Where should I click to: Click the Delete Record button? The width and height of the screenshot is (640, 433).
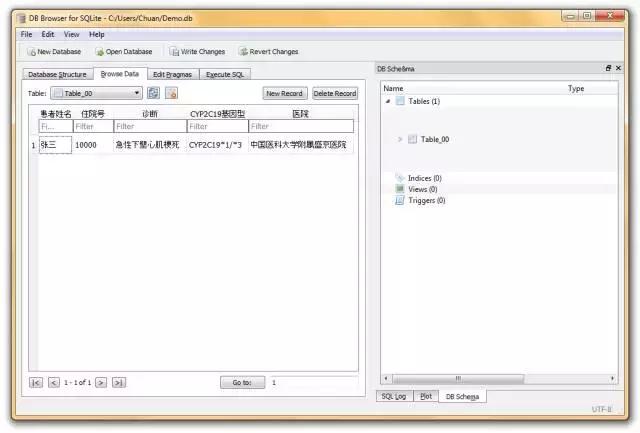[335, 93]
